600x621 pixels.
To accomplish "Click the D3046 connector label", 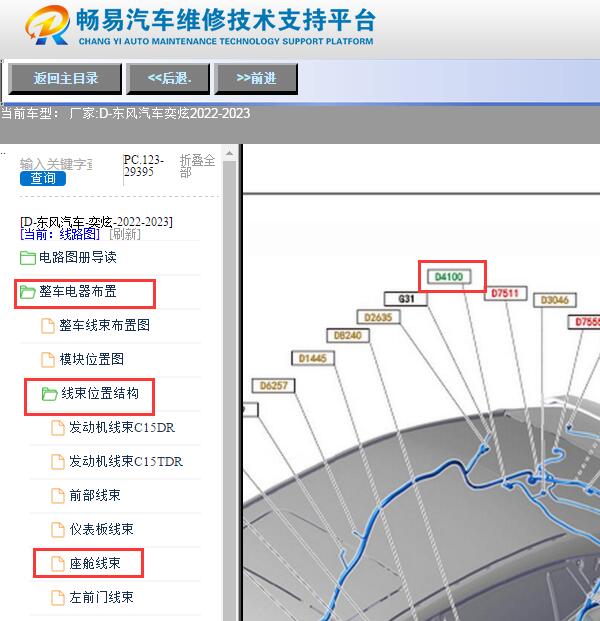I will pos(554,300).
